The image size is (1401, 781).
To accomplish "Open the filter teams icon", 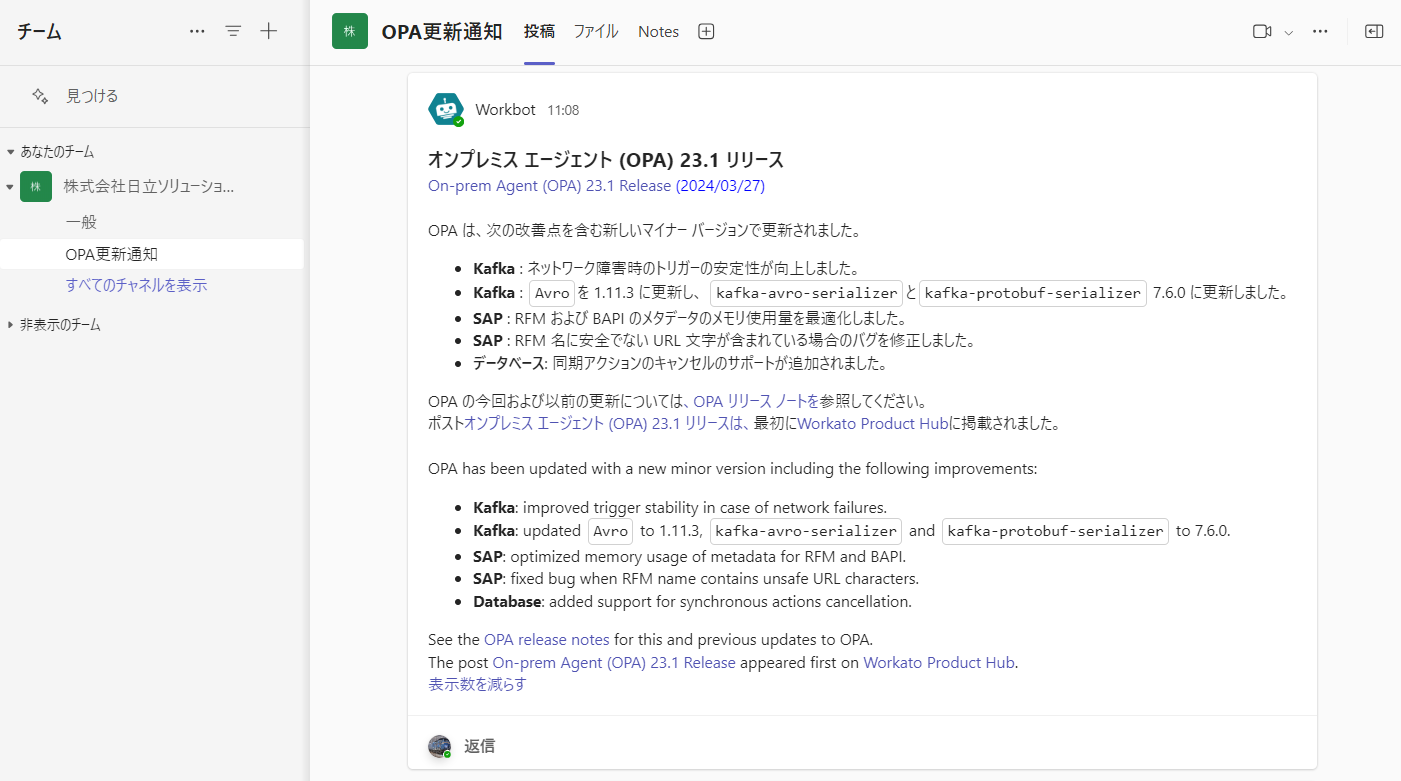I will [x=233, y=31].
